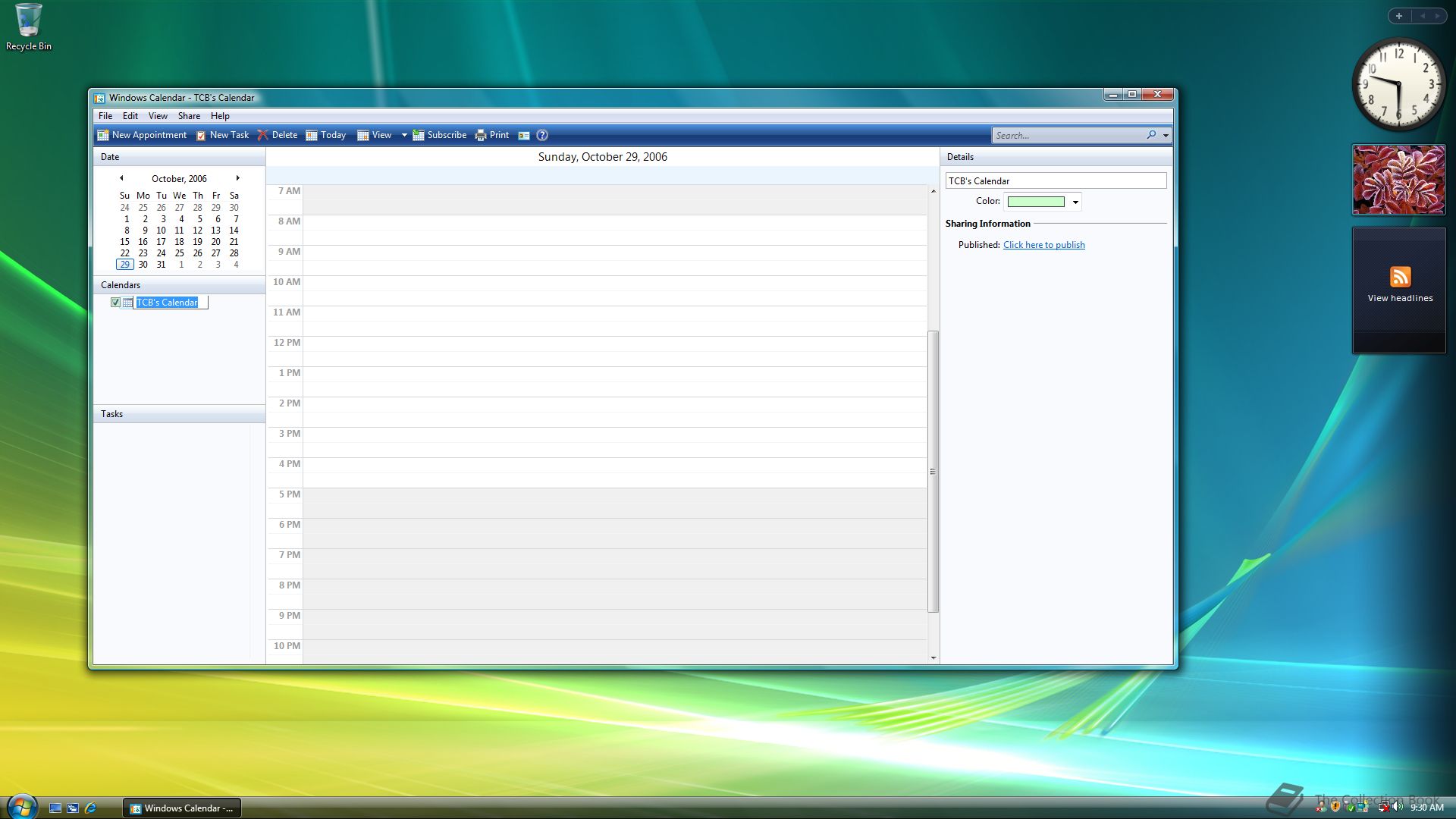Open the Recycle Bin desktop icon
This screenshot has width=1456, height=819.
pos(29,27)
